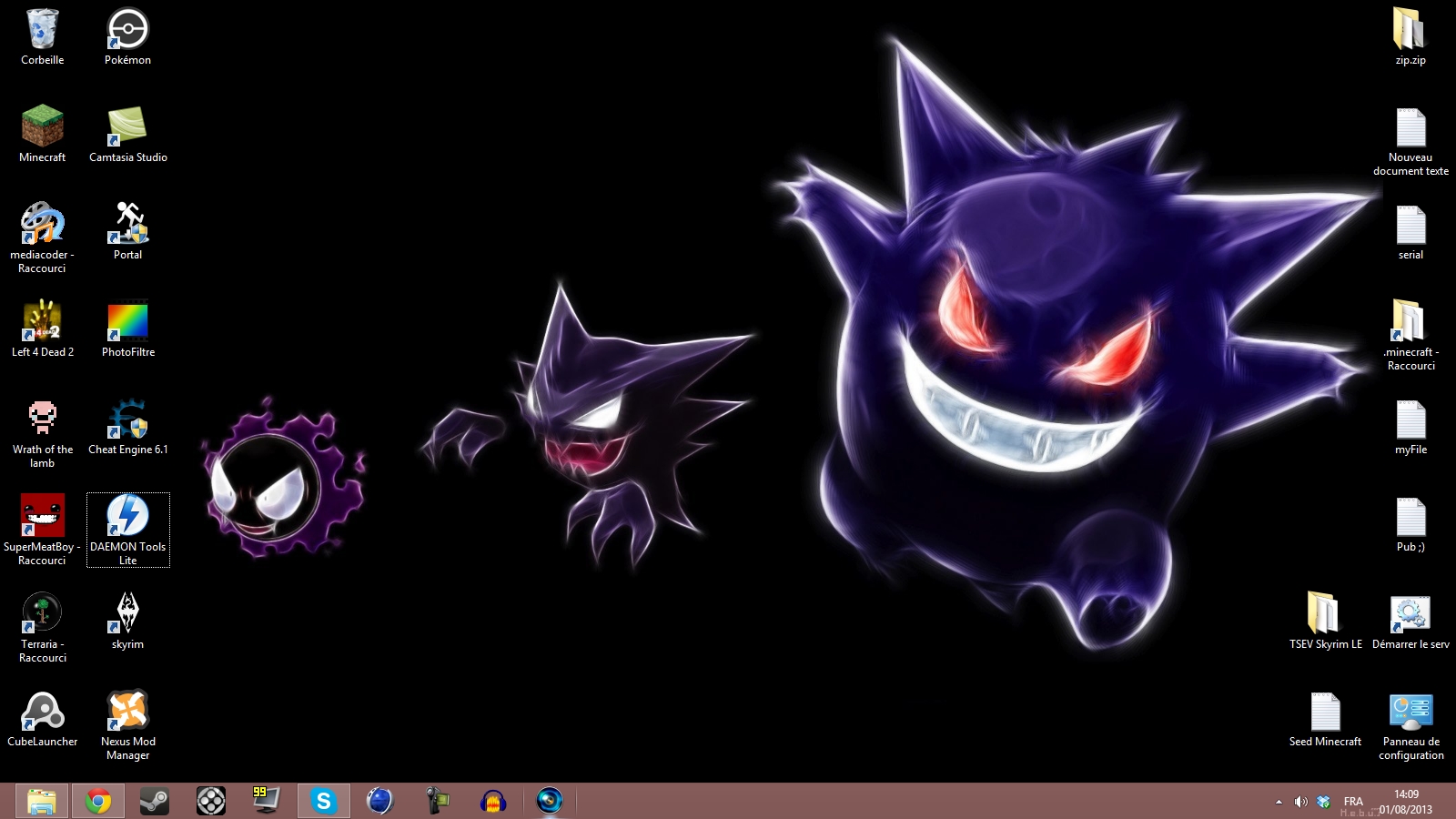Screen dimensions: 1456x819
Task: Select the mediacoder - Raccourci shortcut
Action: point(43,238)
